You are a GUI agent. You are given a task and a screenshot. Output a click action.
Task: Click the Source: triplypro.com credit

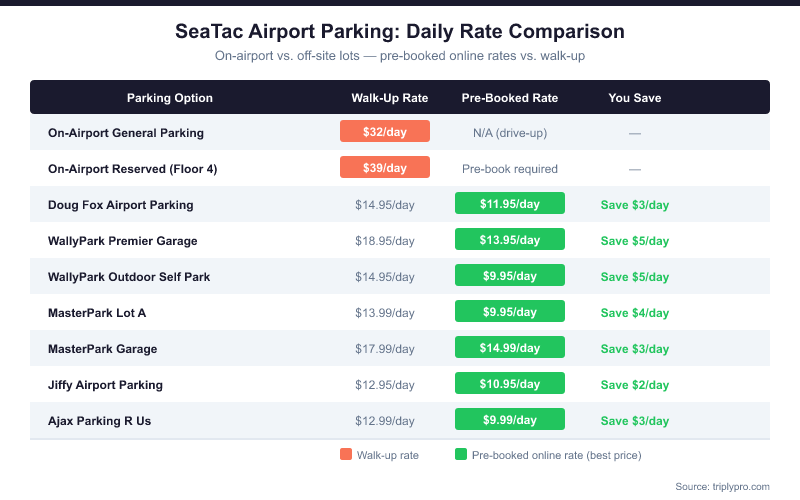[x=722, y=486]
